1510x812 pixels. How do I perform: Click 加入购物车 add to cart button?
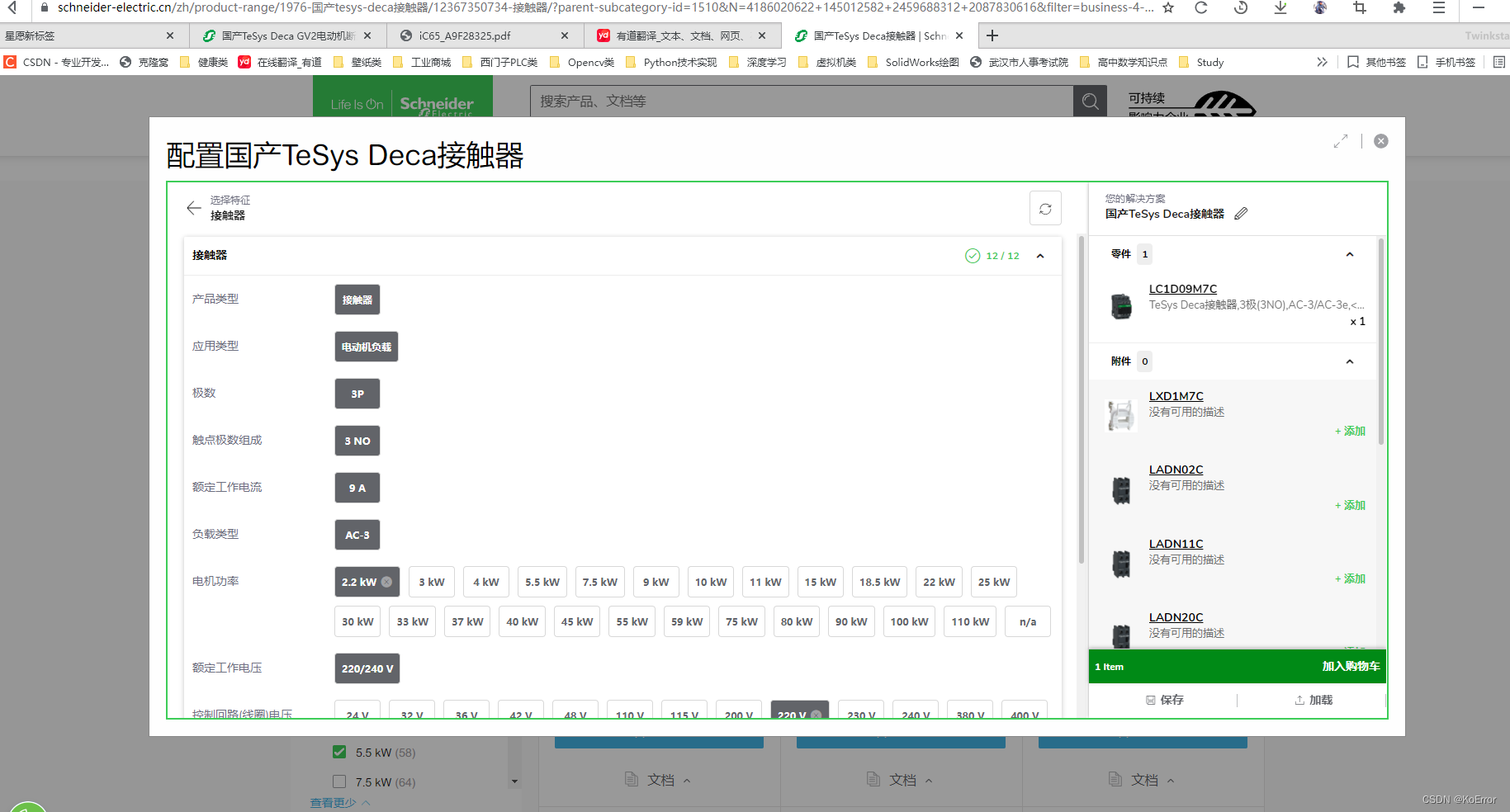1351,666
